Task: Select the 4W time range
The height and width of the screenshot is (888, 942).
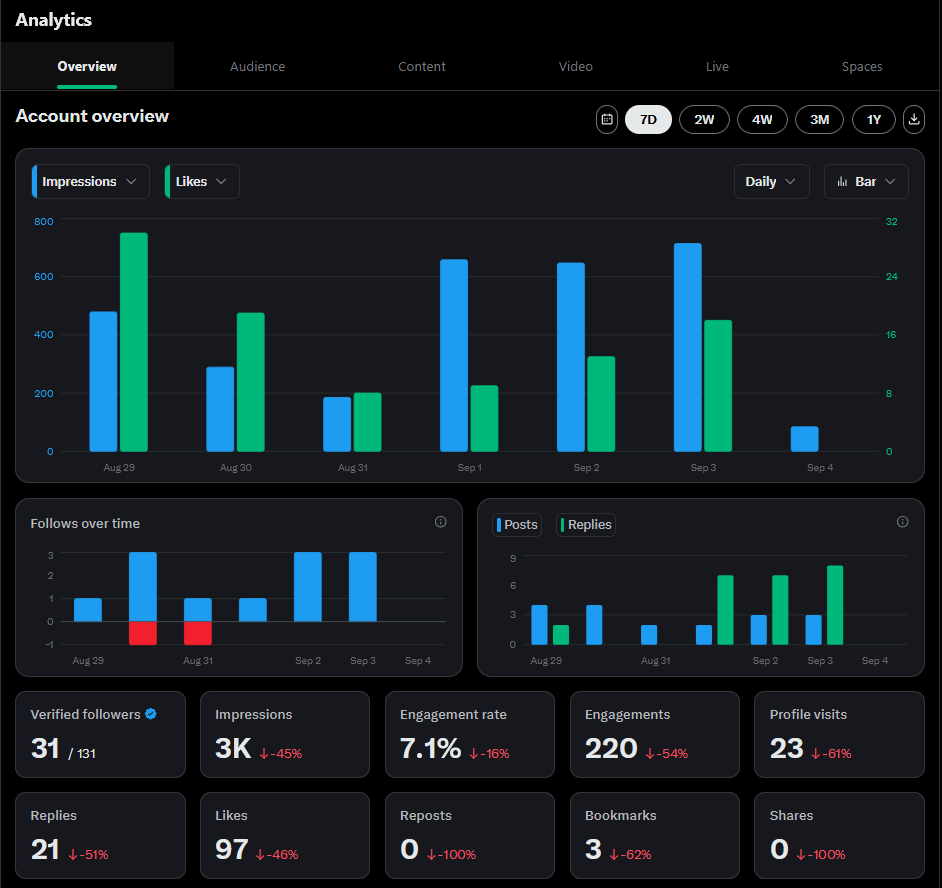Action: [762, 120]
